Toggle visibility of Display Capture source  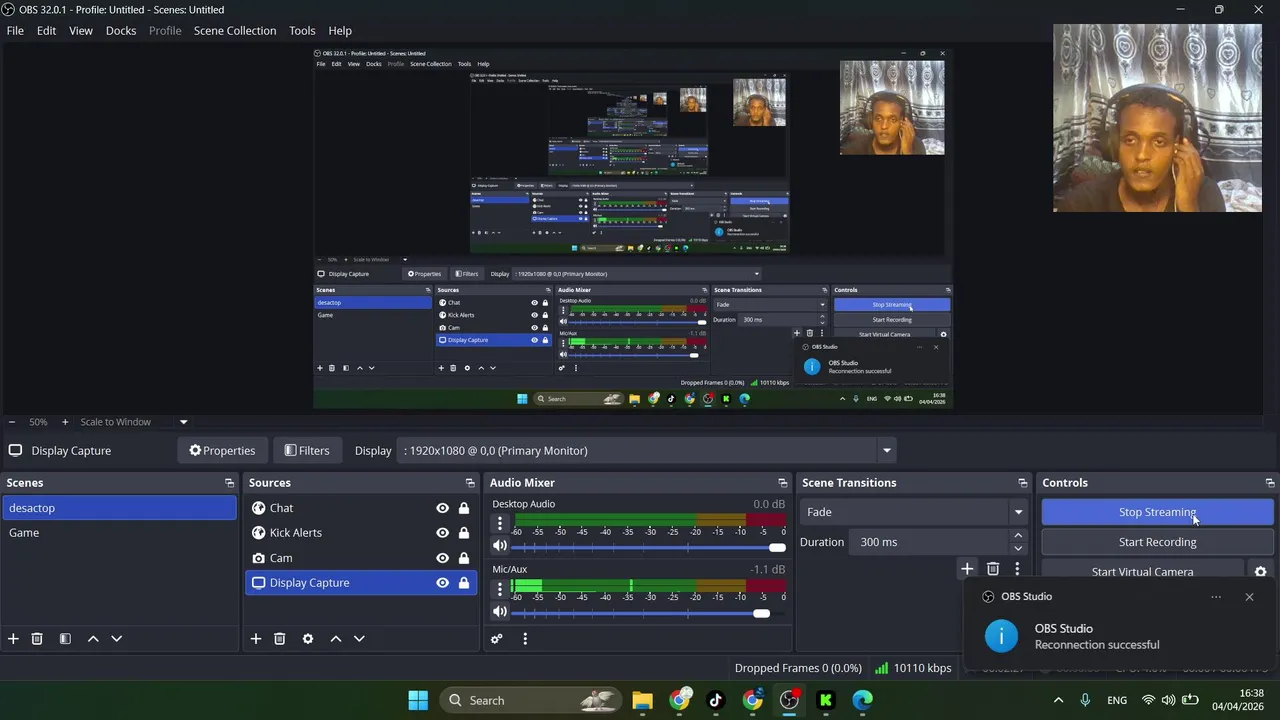tap(442, 583)
